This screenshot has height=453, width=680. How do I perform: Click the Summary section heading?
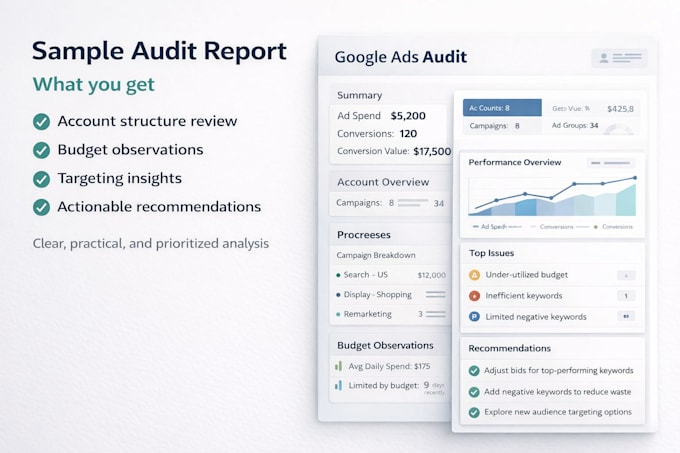pyautogui.click(x=360, y=95)
